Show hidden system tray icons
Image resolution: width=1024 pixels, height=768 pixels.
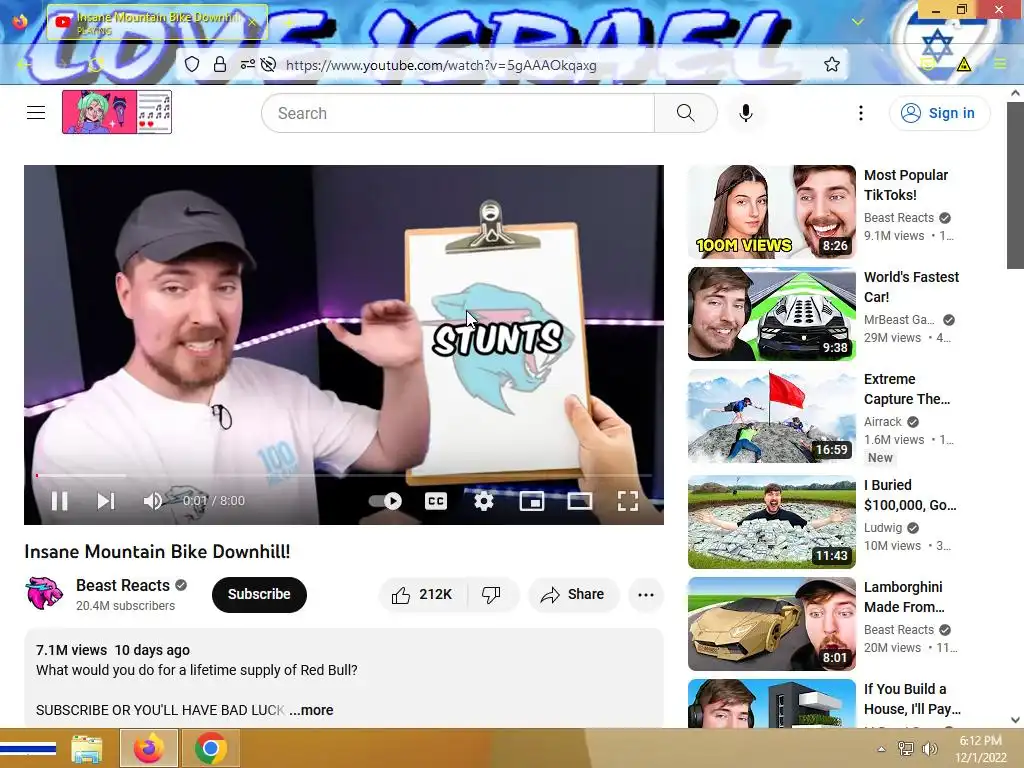(881, 749)
